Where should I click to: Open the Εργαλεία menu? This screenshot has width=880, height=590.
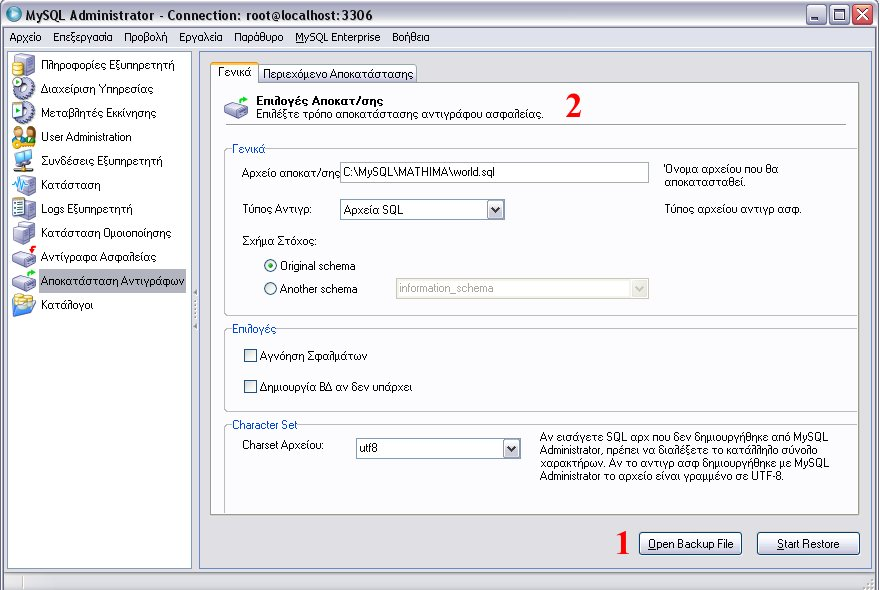click(200, 37)
